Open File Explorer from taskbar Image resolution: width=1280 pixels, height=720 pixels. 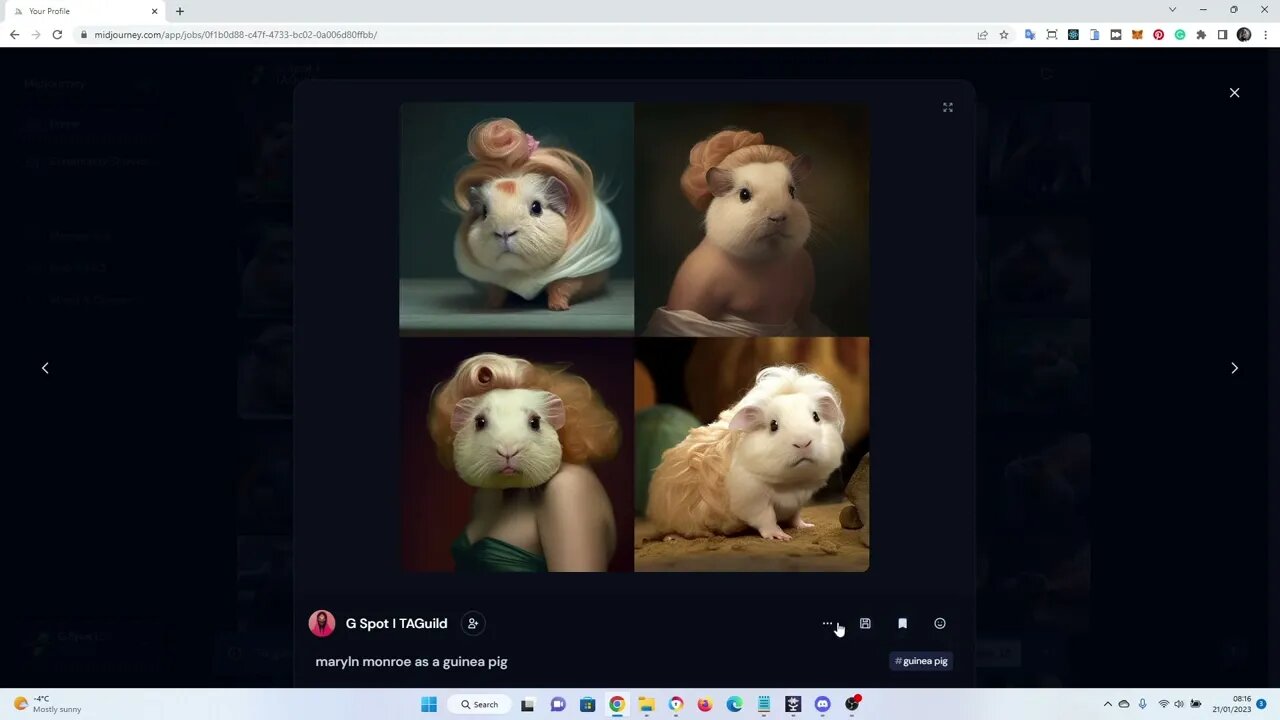point(646,704)
